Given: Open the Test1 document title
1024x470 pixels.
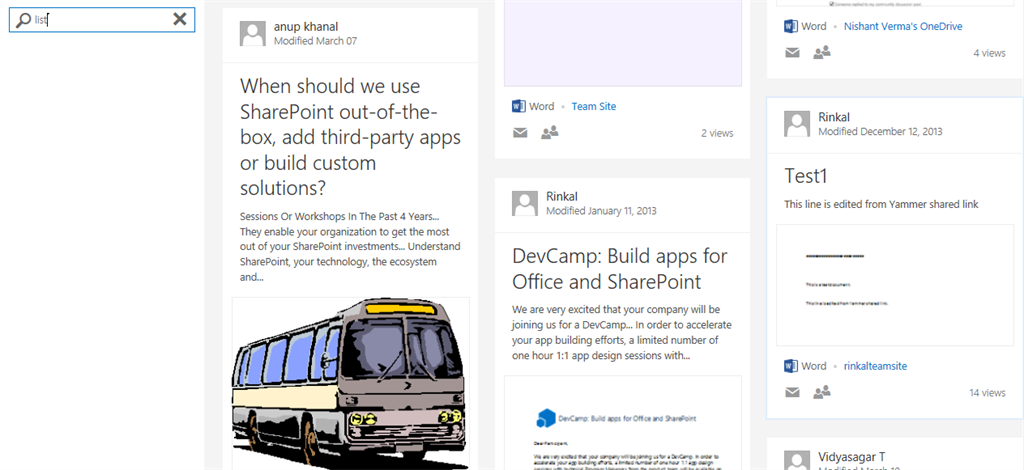Looking at the screenshot, I should 807,176.
